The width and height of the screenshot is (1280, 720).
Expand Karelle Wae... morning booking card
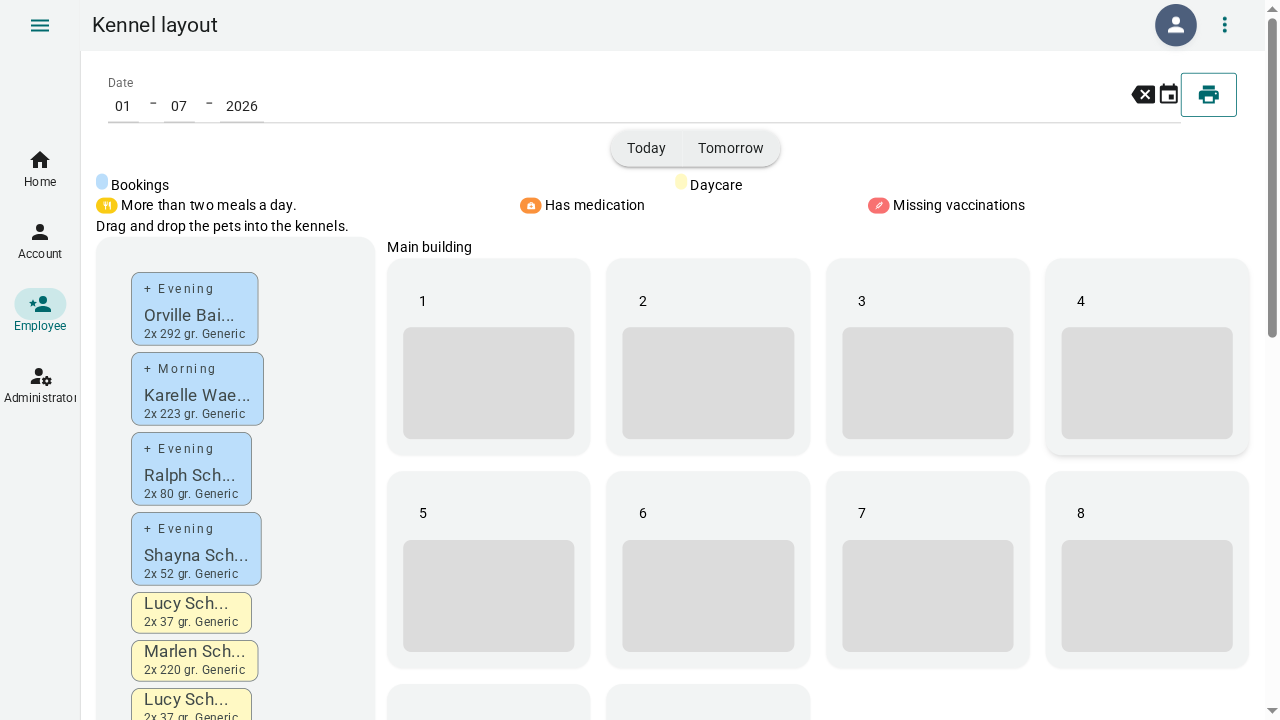198,389
